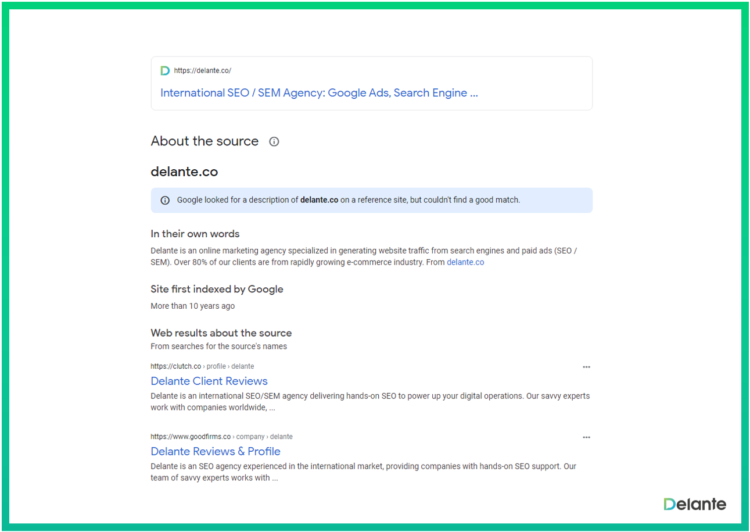Viewport: 750px width, 532px height.
Task: Click the Site first indexed by Google heading
Action: [217, 289]
